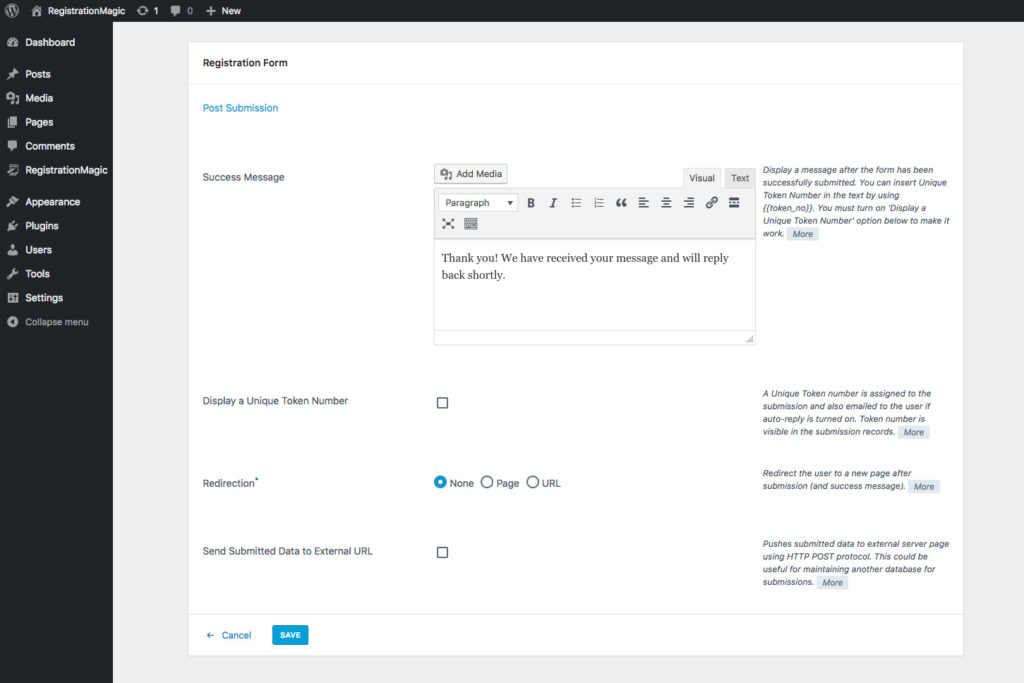Center align the message text

click(666, 203)
